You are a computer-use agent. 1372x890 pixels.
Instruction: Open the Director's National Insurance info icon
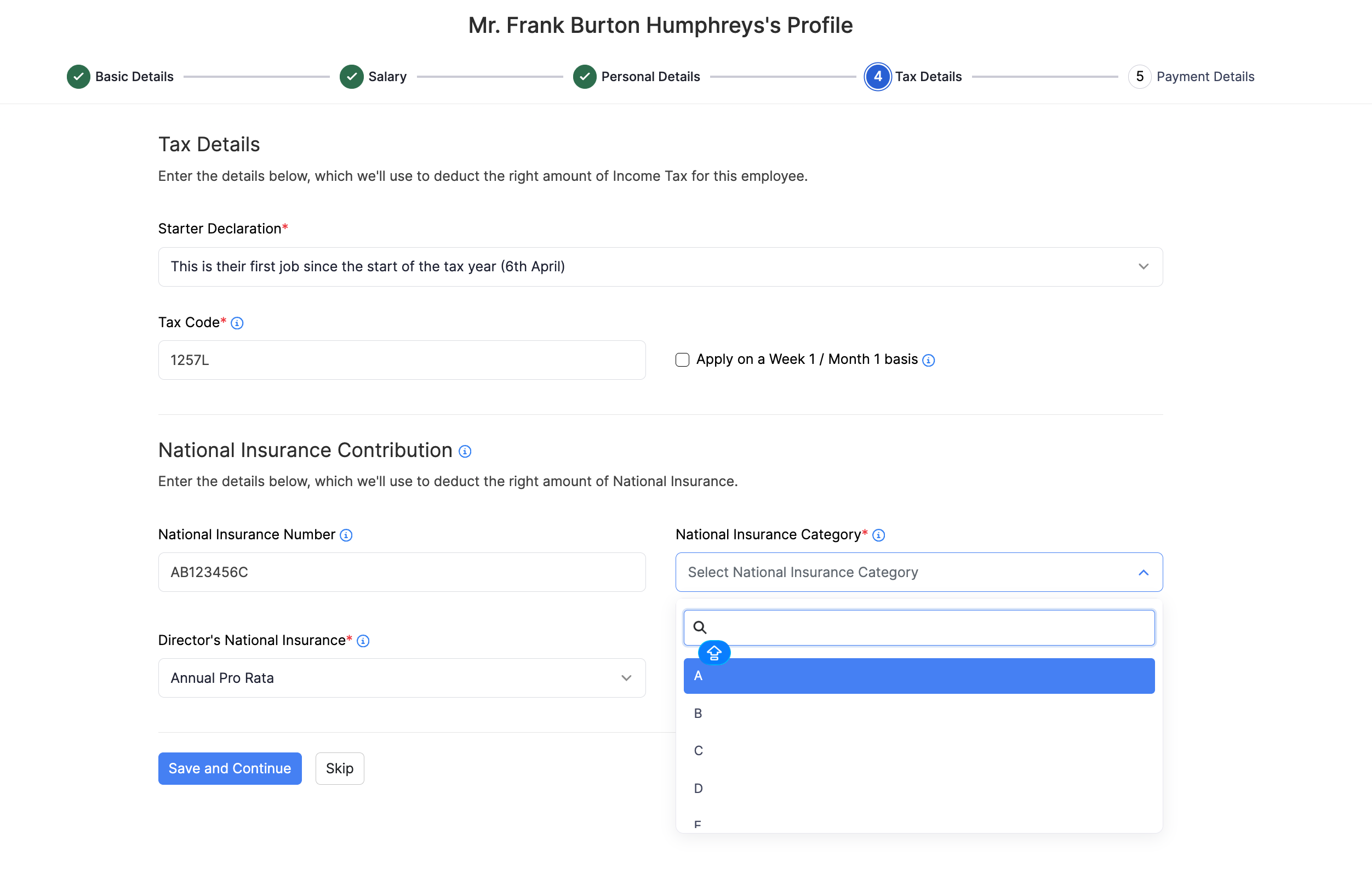point(363,641)
